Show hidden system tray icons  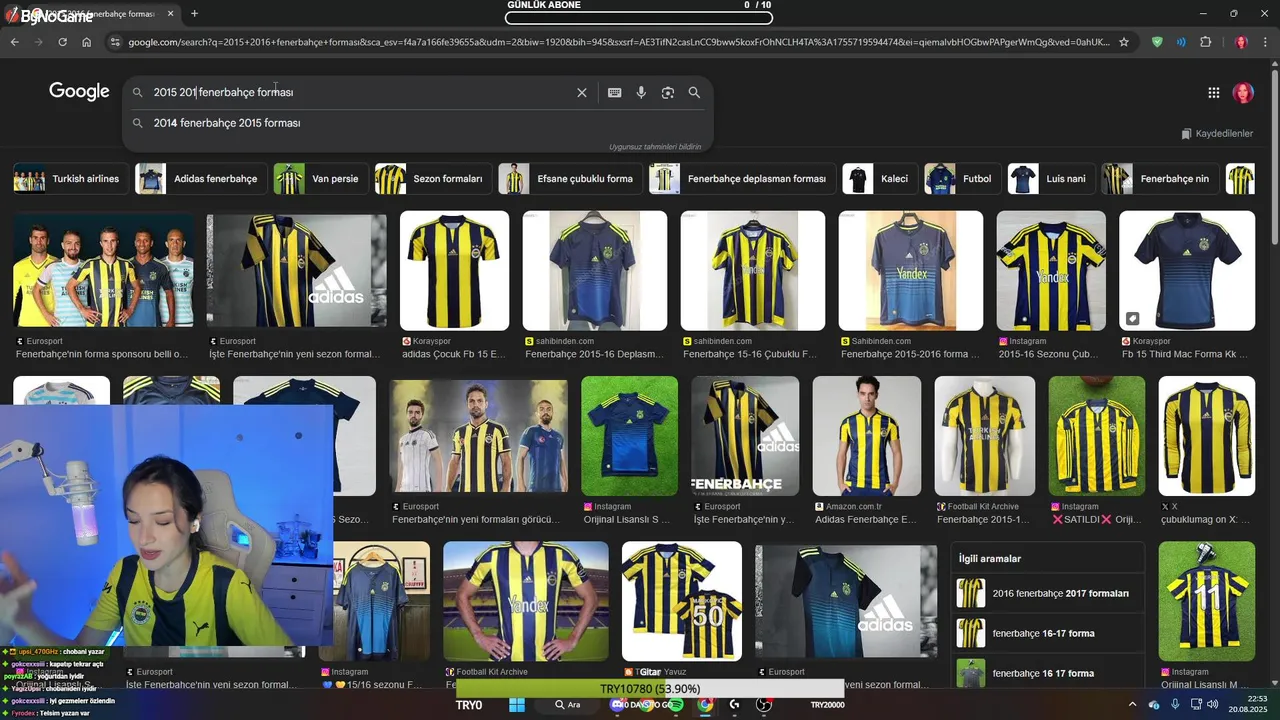(1132, 705)
